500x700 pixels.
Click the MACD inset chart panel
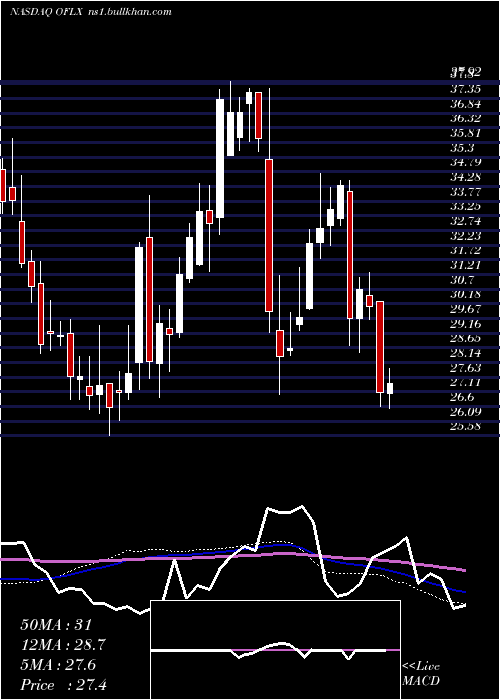click(275, 650)
